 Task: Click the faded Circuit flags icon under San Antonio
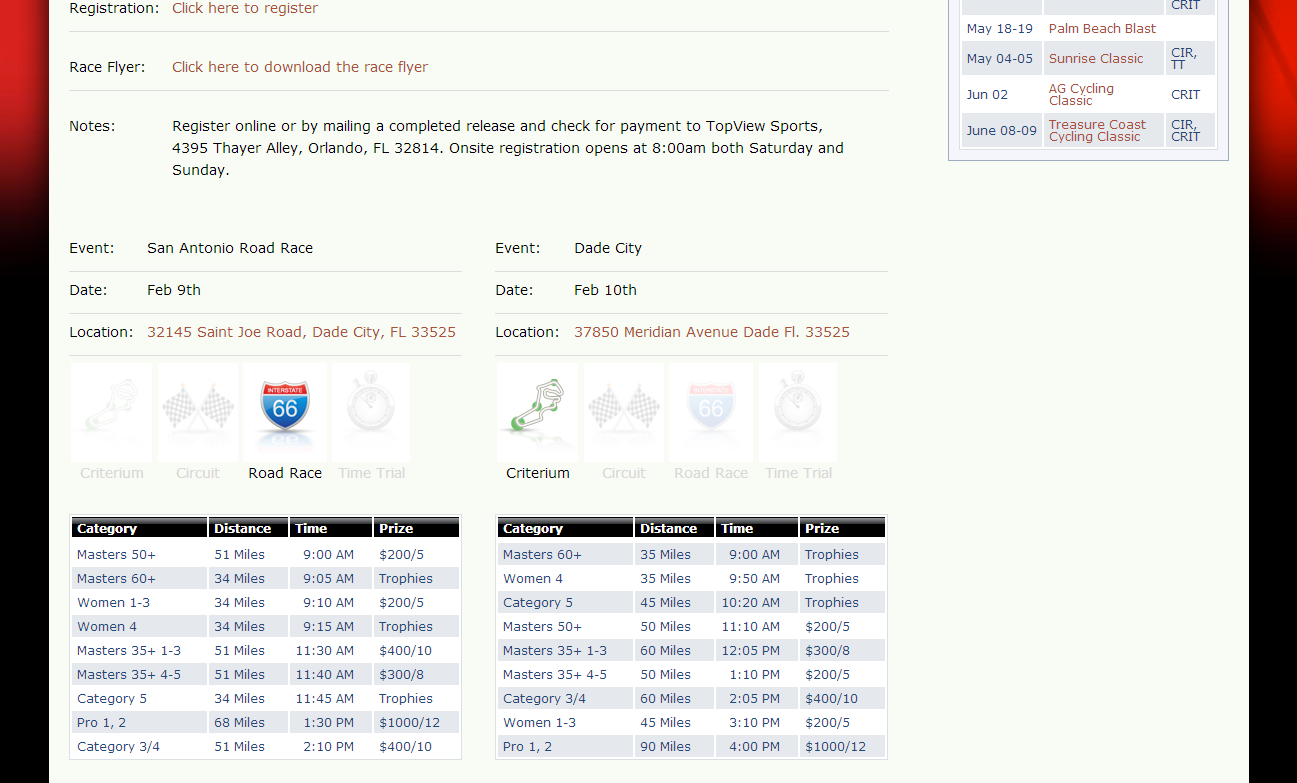point(198,410)
